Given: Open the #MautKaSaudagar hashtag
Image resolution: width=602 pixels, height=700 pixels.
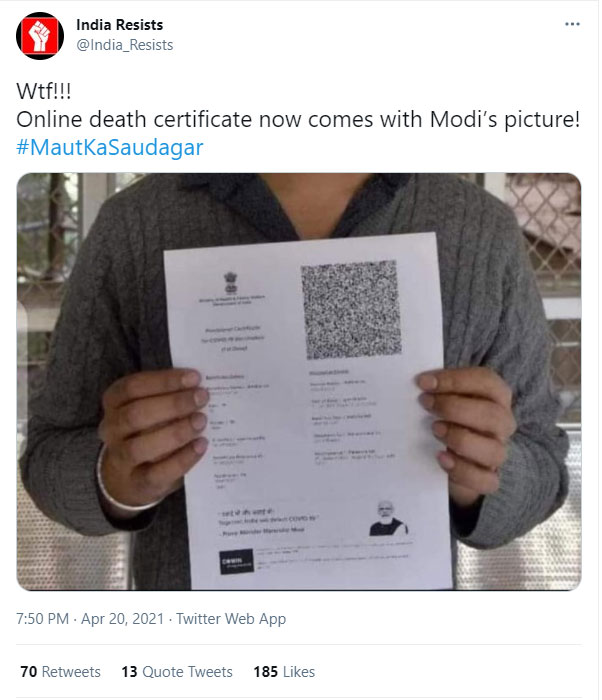Looking at the screenshot, I should point(110,147).
